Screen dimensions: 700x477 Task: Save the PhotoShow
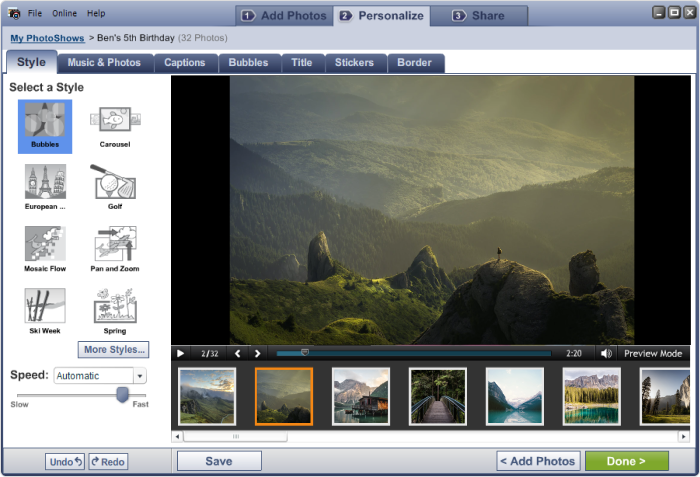[x=219, y=461]
